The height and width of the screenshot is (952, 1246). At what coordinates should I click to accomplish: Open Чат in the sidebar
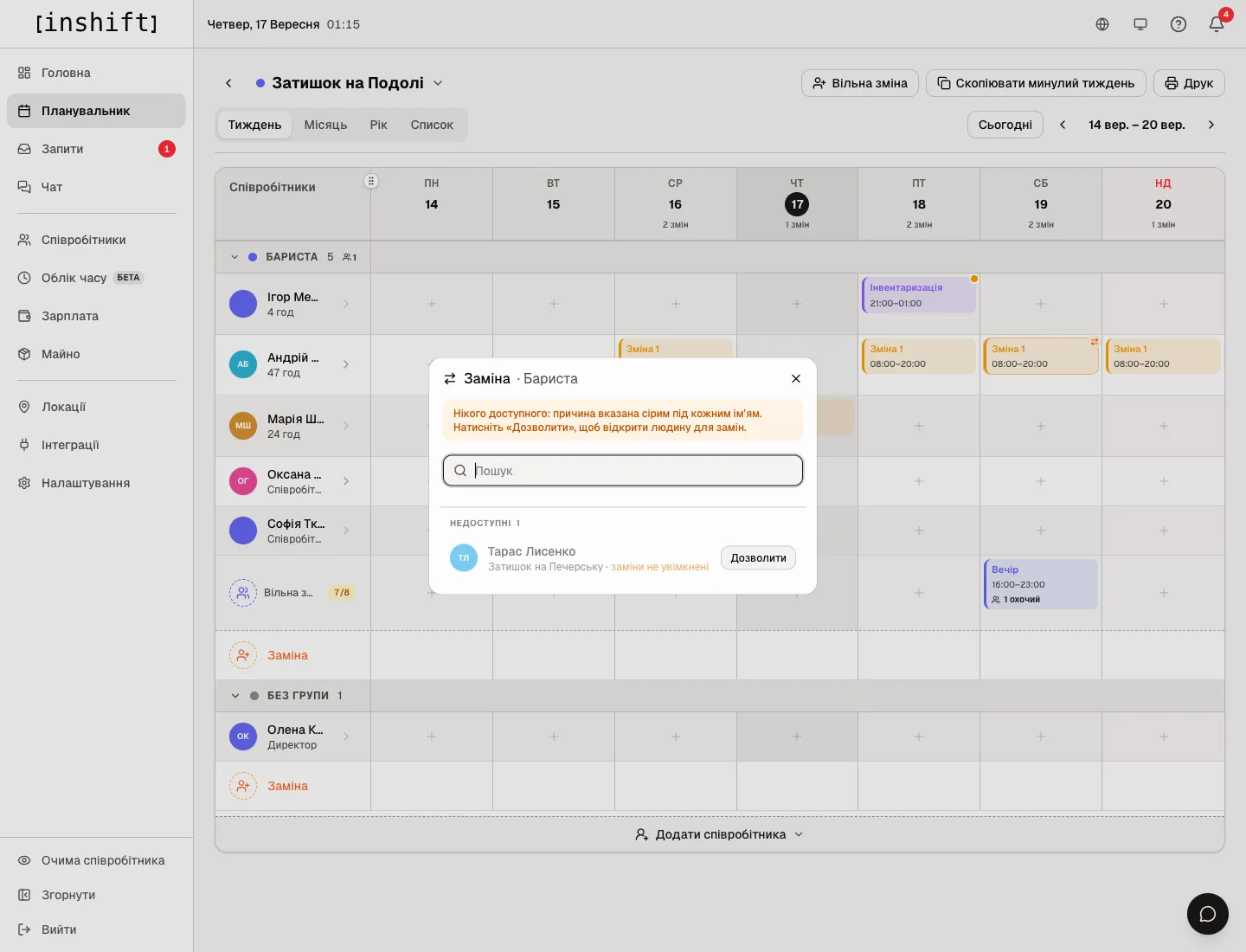click(x=96, y=187)
